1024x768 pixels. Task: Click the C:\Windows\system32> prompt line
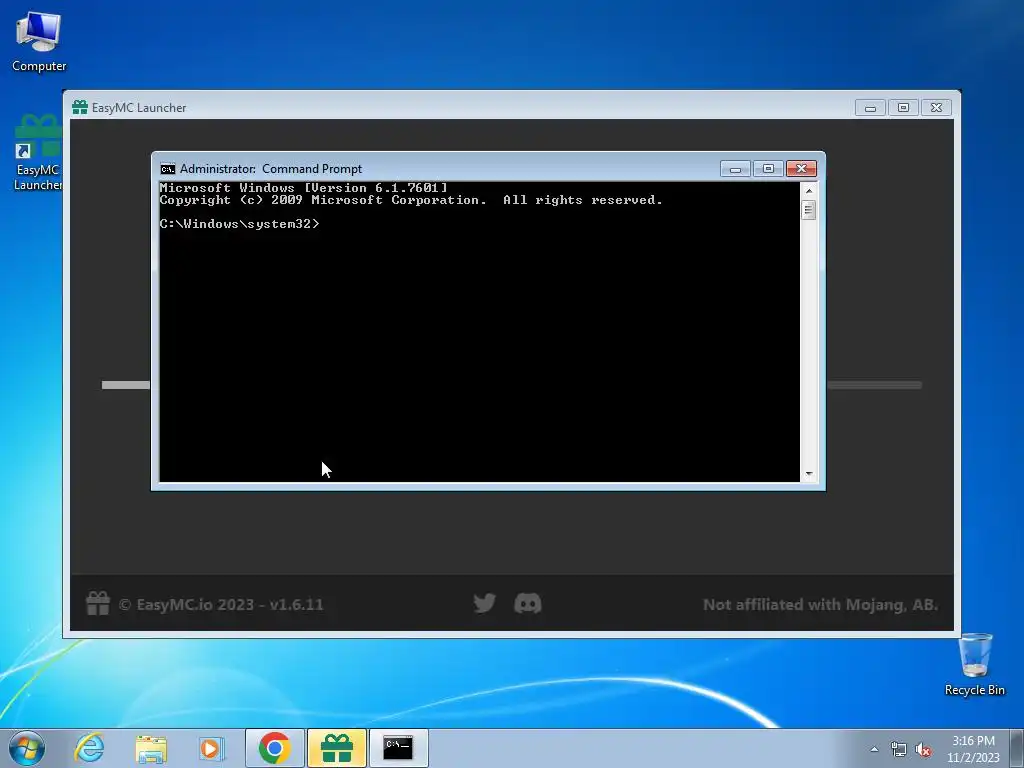(x=240, y=224)
